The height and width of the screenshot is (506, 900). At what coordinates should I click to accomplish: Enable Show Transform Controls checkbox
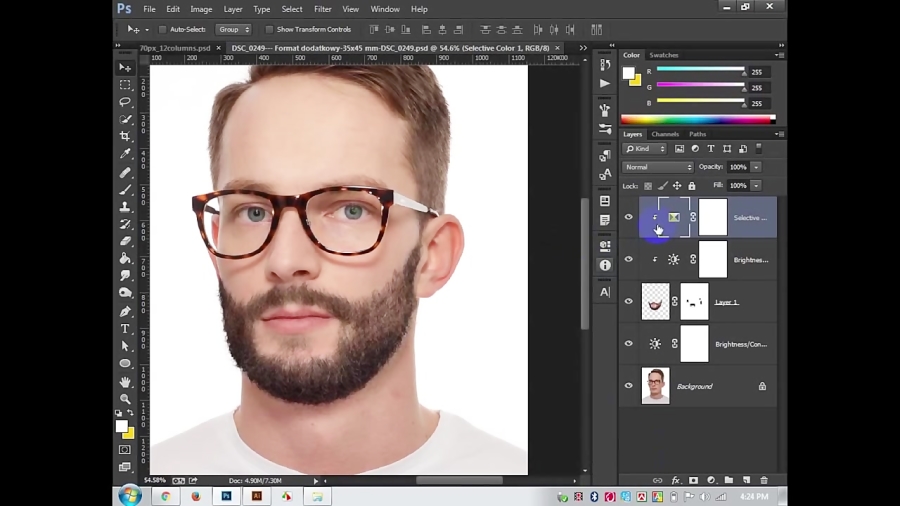click(269, 29)
